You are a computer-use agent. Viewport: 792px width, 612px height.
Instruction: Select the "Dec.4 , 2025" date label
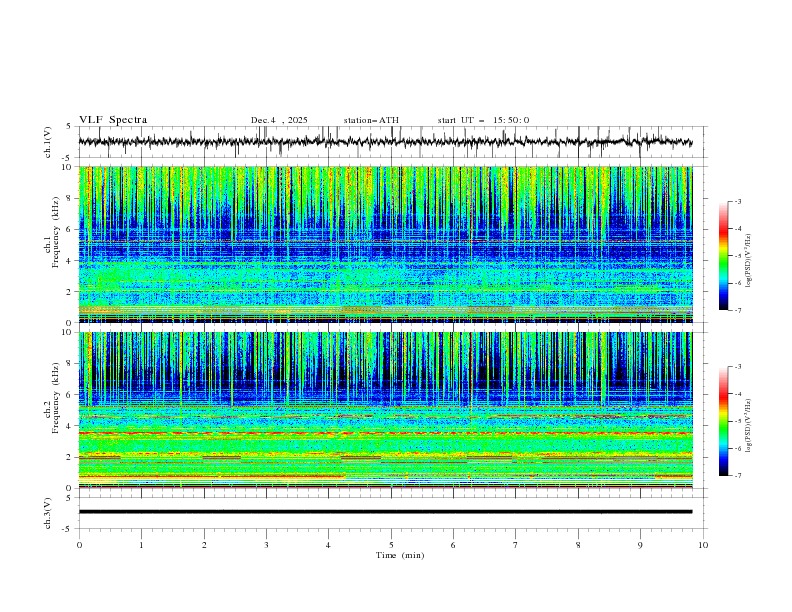[279, 120]
